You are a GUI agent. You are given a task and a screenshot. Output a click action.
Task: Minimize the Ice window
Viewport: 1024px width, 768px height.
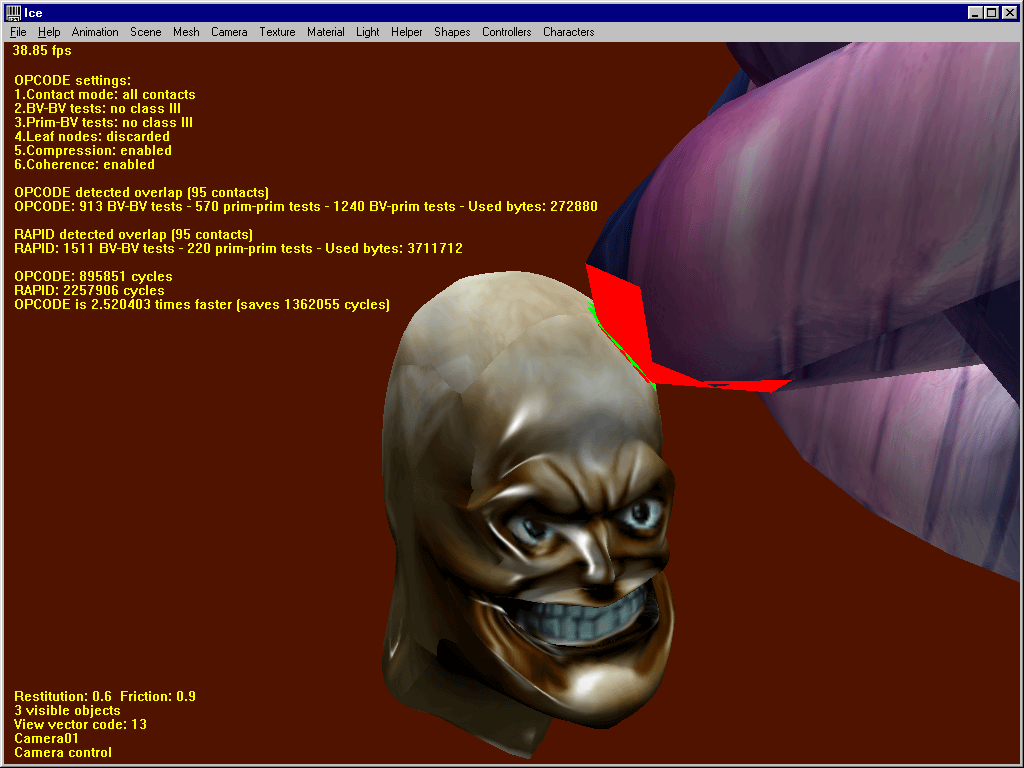click(974, 12)
